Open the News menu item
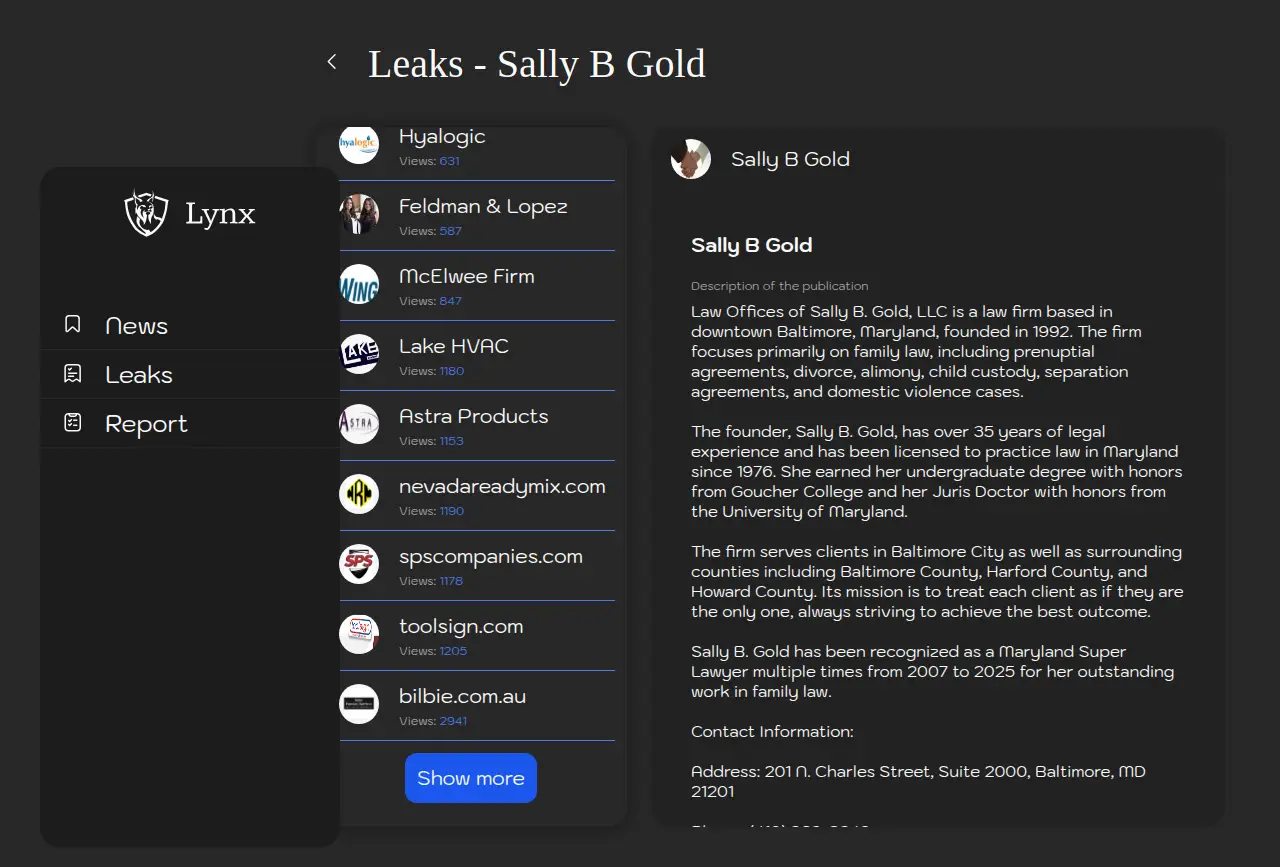Image resolution: width=1280 pixels, height=867 pixels. (x=136, y=326)
